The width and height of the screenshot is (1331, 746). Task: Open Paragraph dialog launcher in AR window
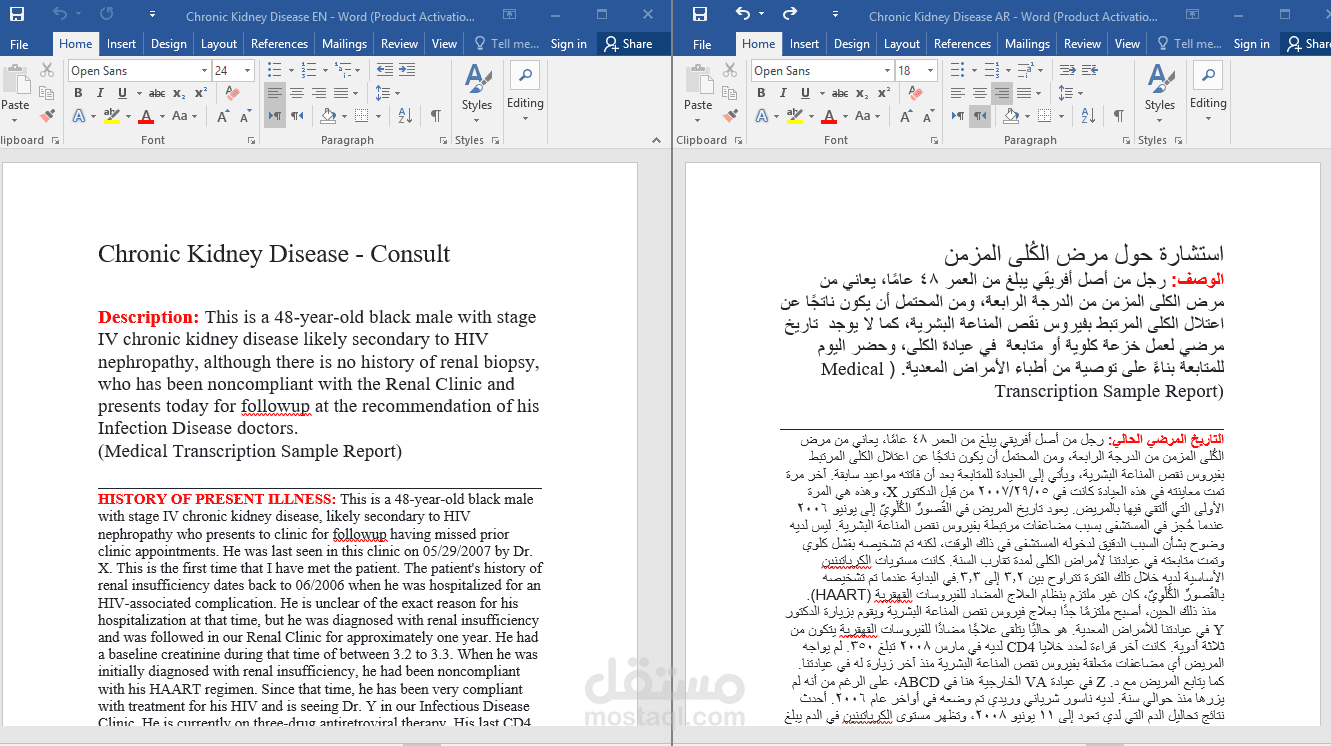point(1126,141)
